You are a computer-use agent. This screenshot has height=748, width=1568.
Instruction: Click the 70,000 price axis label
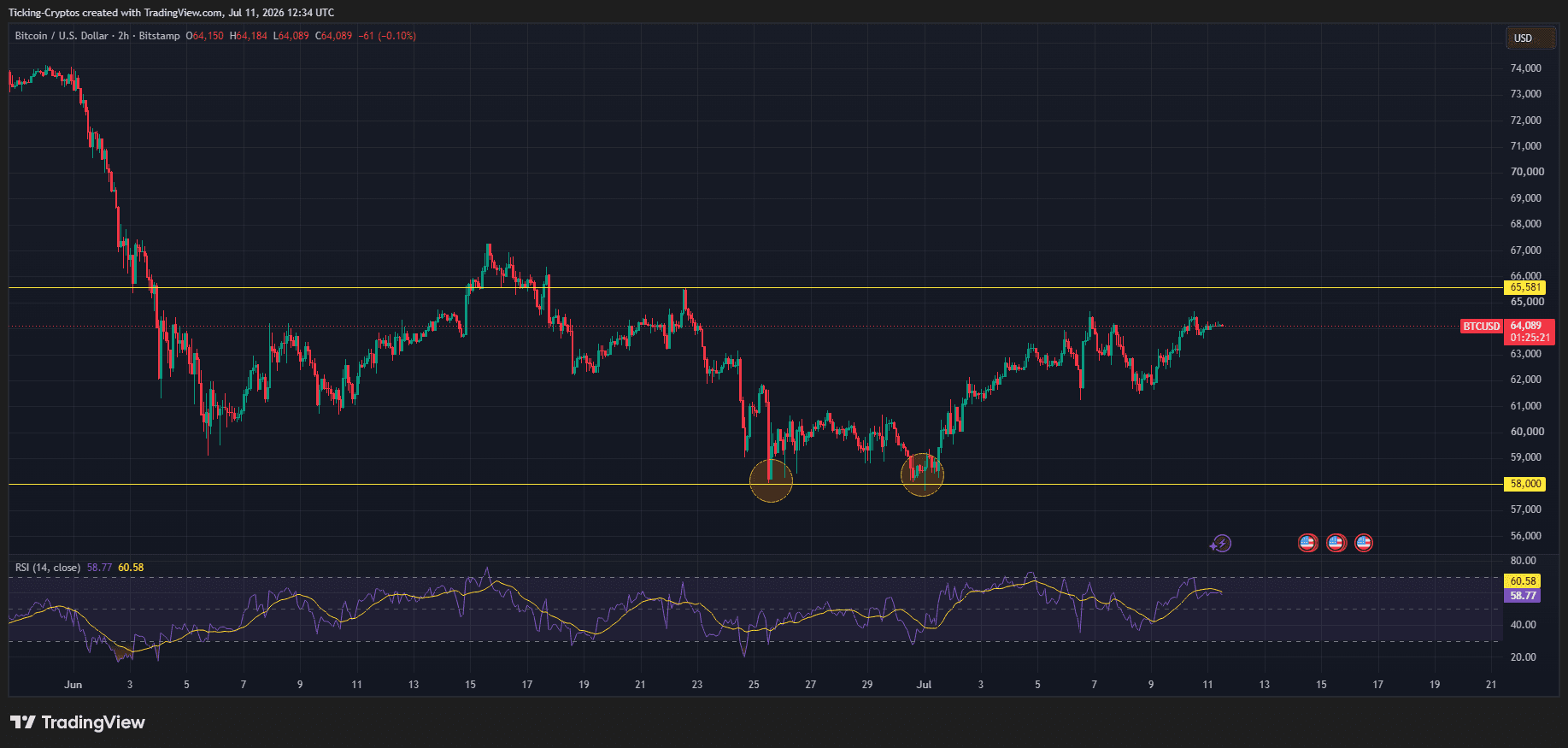click(1527, 172)
